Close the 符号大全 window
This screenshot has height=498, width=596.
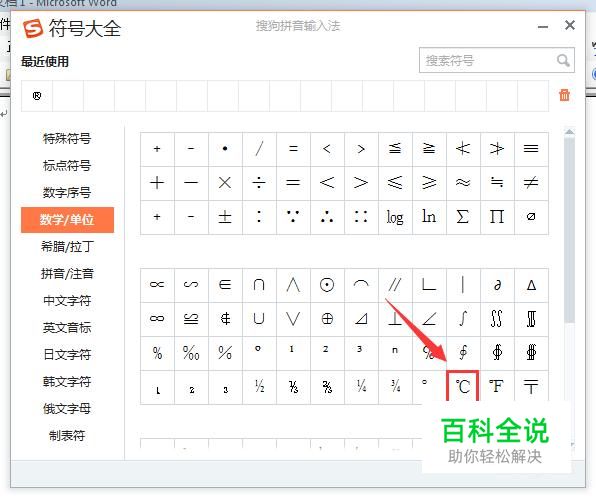[x=569, y=25]
